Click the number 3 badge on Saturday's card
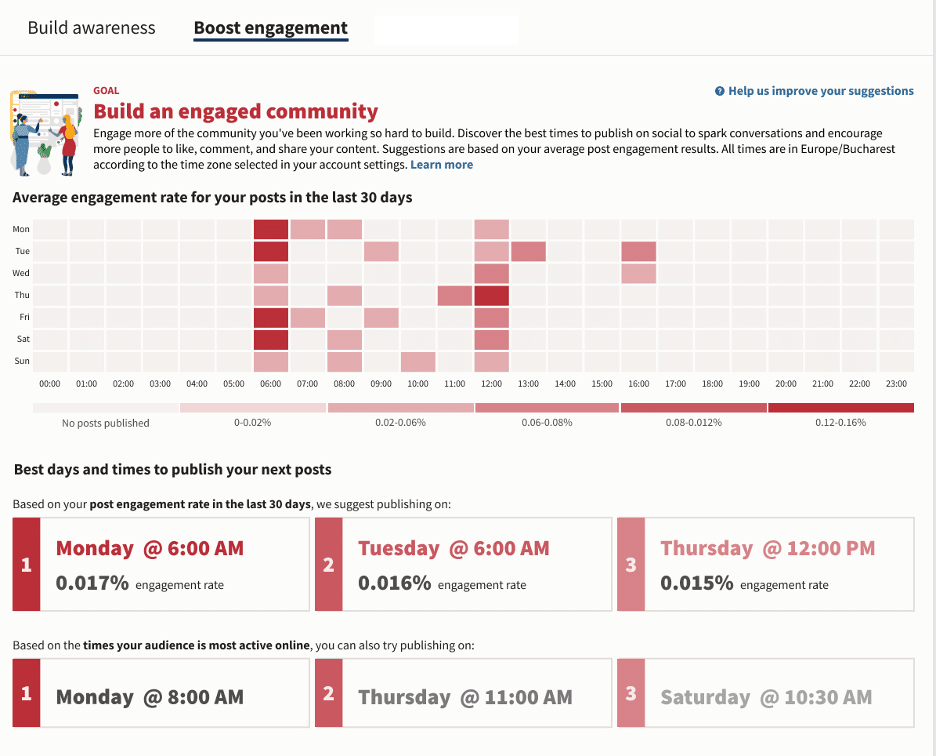This screenshot has width=936, height=756. [x=631, y=692]
